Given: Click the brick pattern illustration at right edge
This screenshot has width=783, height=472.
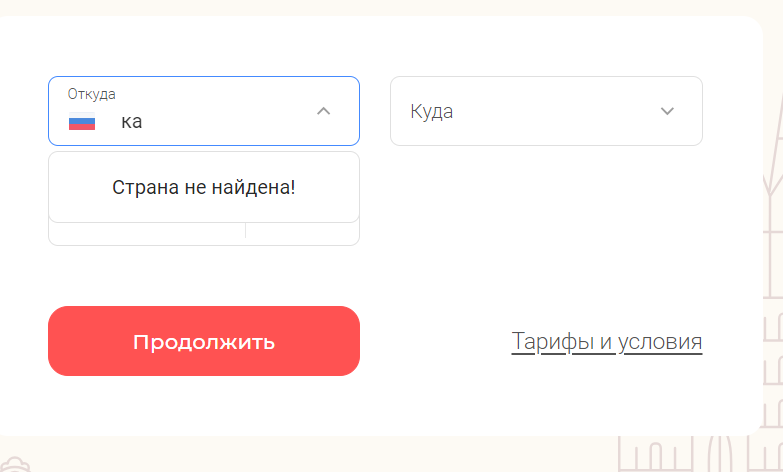Looking at the screenshot, I should click(x=773, y=360).
